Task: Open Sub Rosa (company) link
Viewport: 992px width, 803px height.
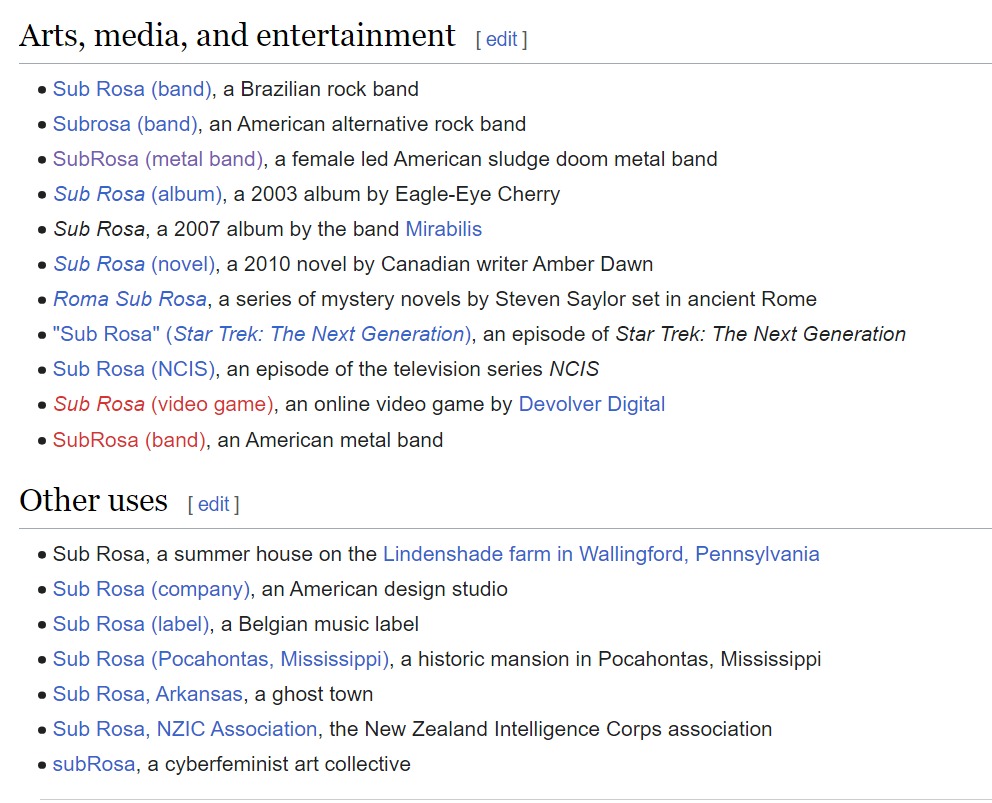Action: tap(151, 589)
